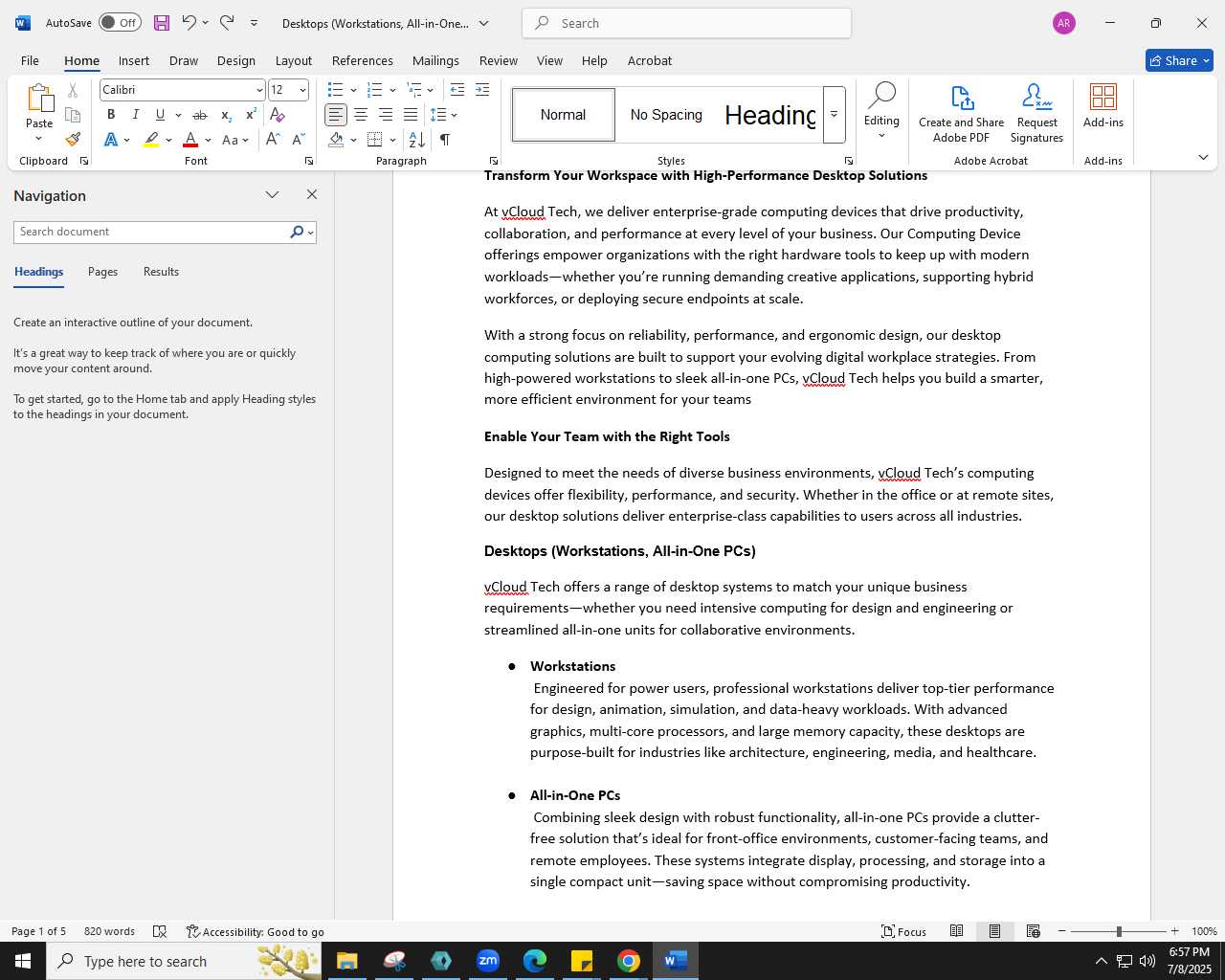Screen dimensions: 1225x980
Task: Toggle Focus mode
Action: pos(904,931)
